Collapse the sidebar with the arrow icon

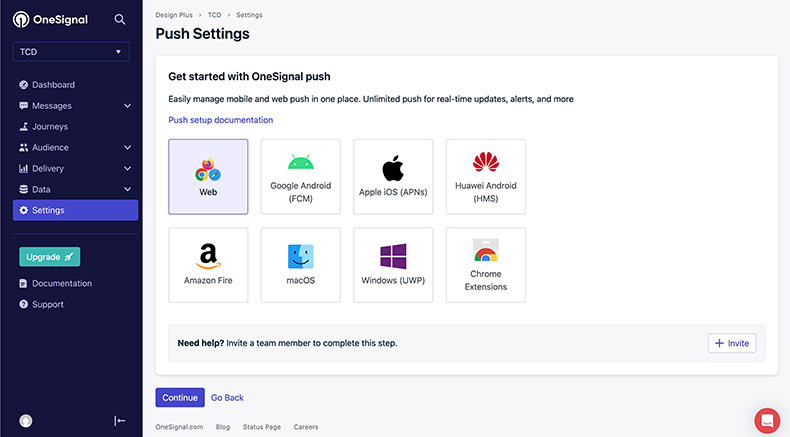pyautogui.click(x=119, y=421)
